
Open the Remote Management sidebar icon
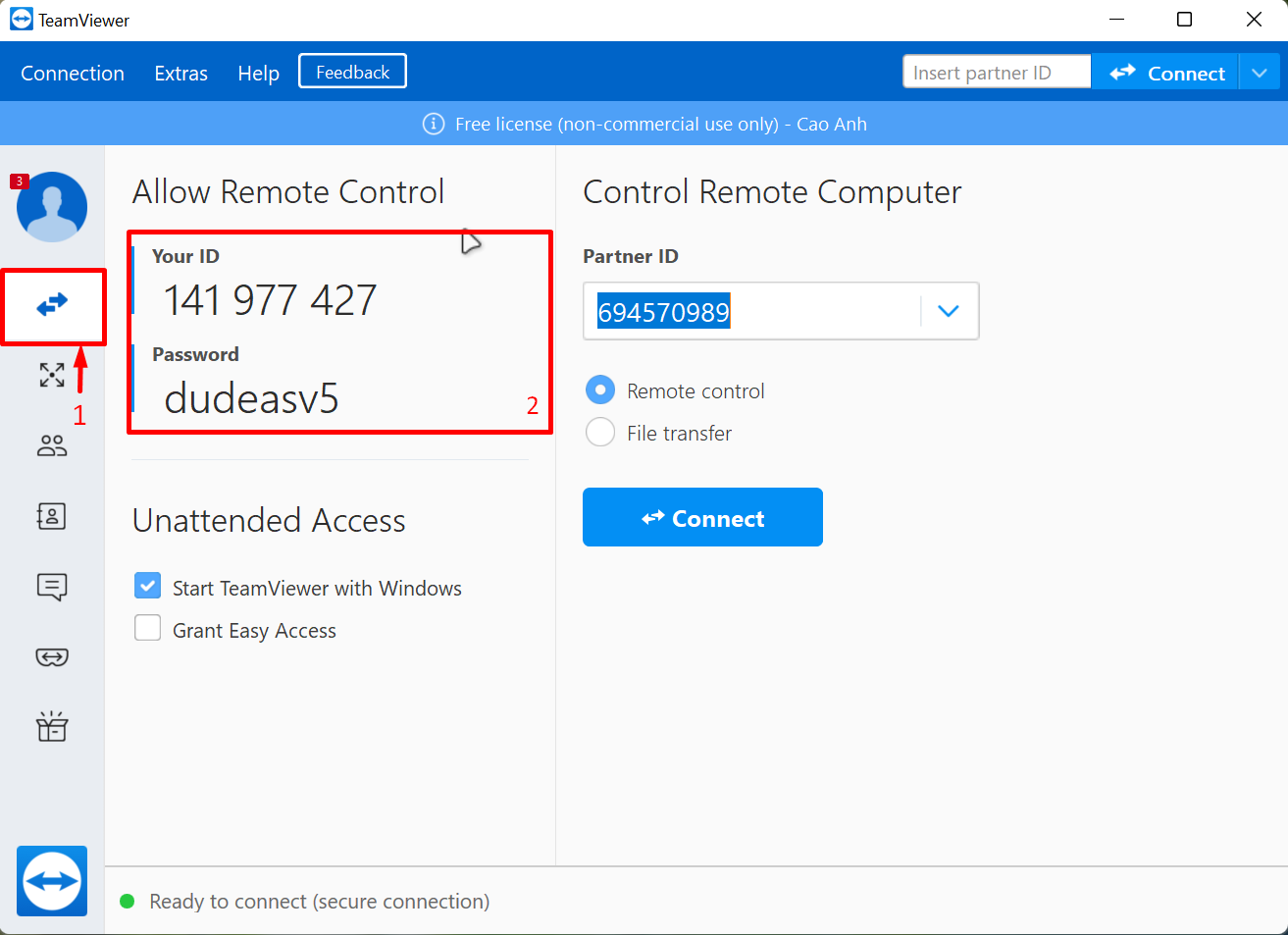pos(52,375)
